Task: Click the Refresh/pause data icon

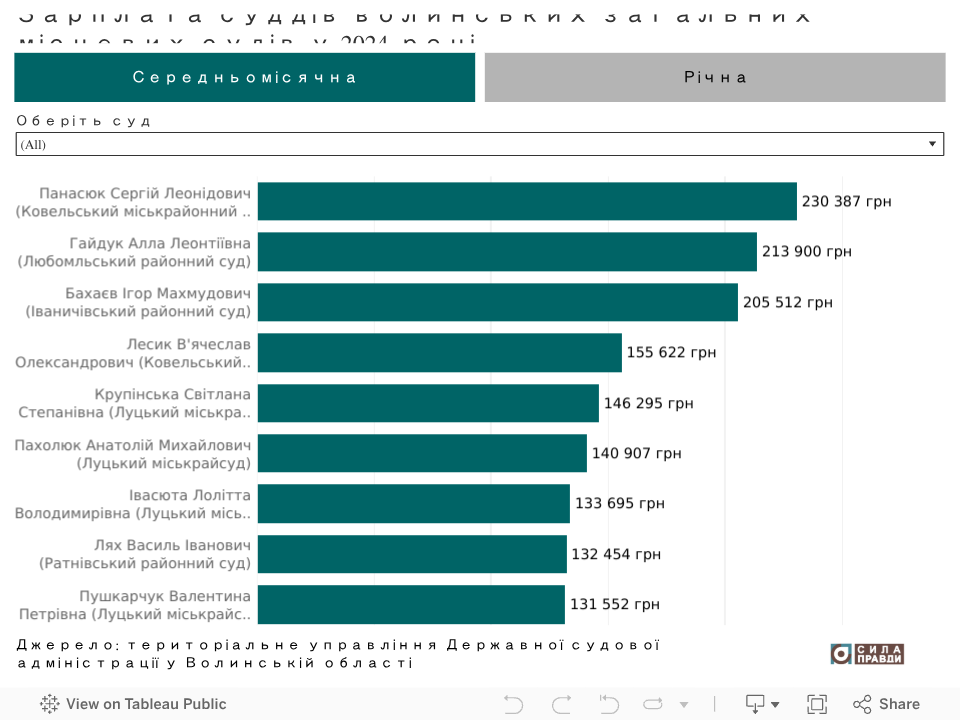Action: (x=653, y=704)
